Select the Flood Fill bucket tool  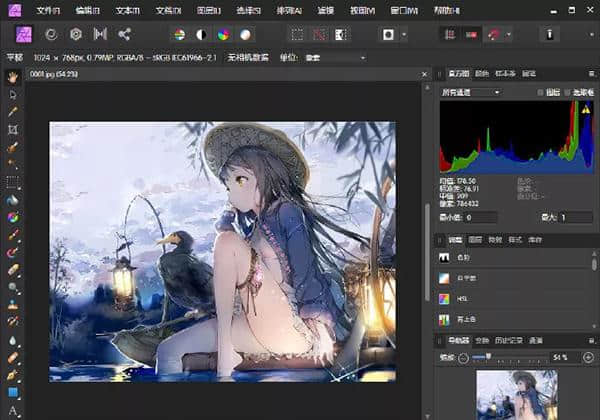13,199
